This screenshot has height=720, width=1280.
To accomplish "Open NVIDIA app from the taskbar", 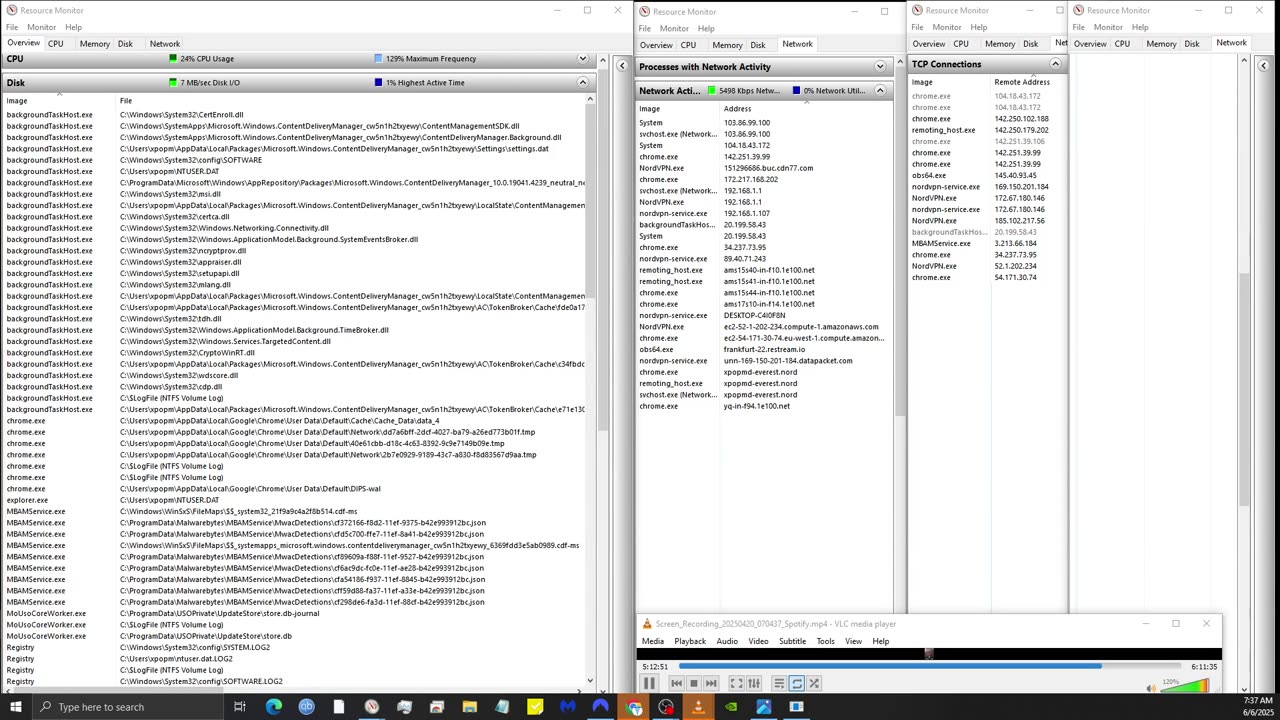I will 731,707.
